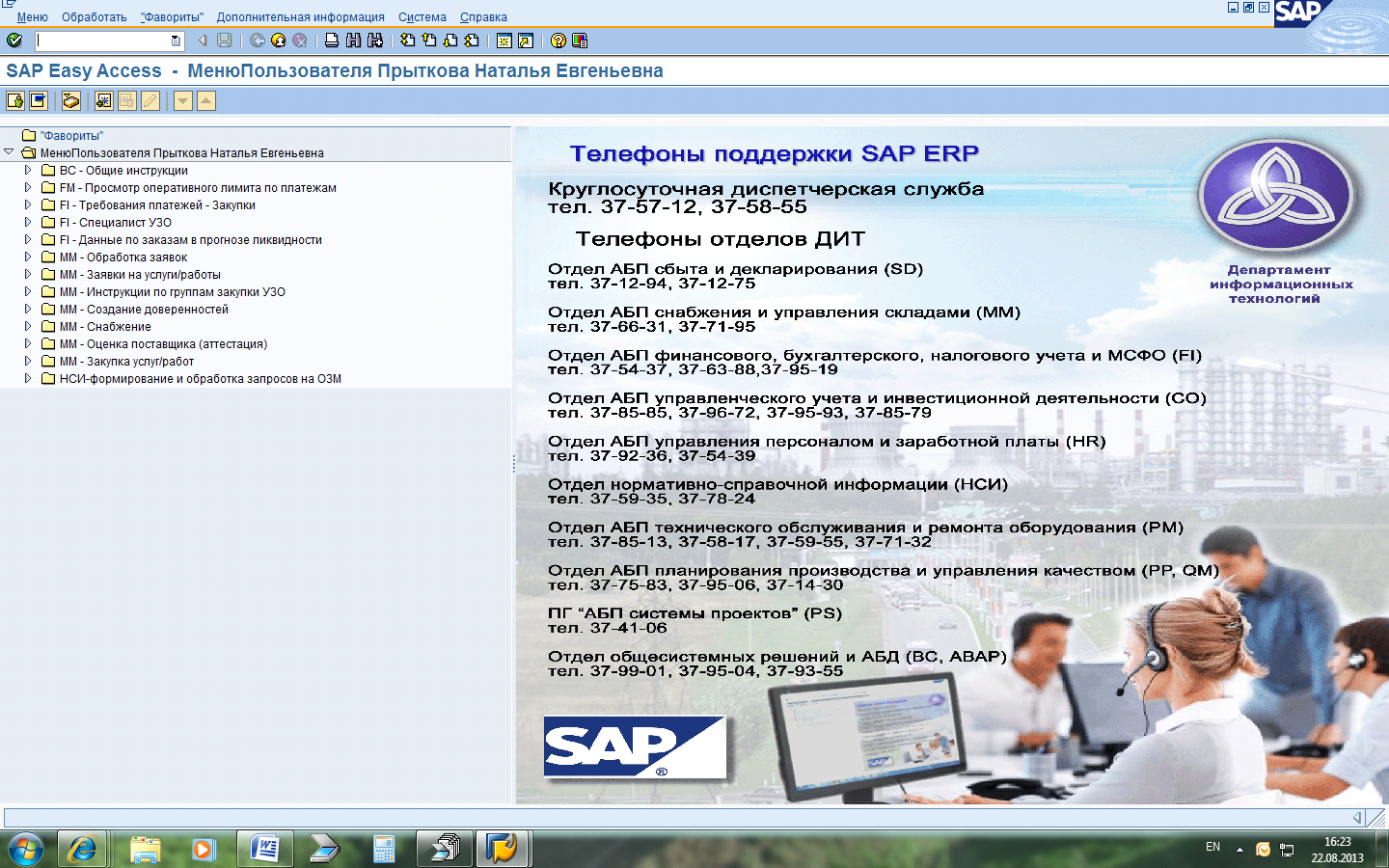Click the Find binoculars icon
Screen dimensions: 1389x868
coord(353,41)
